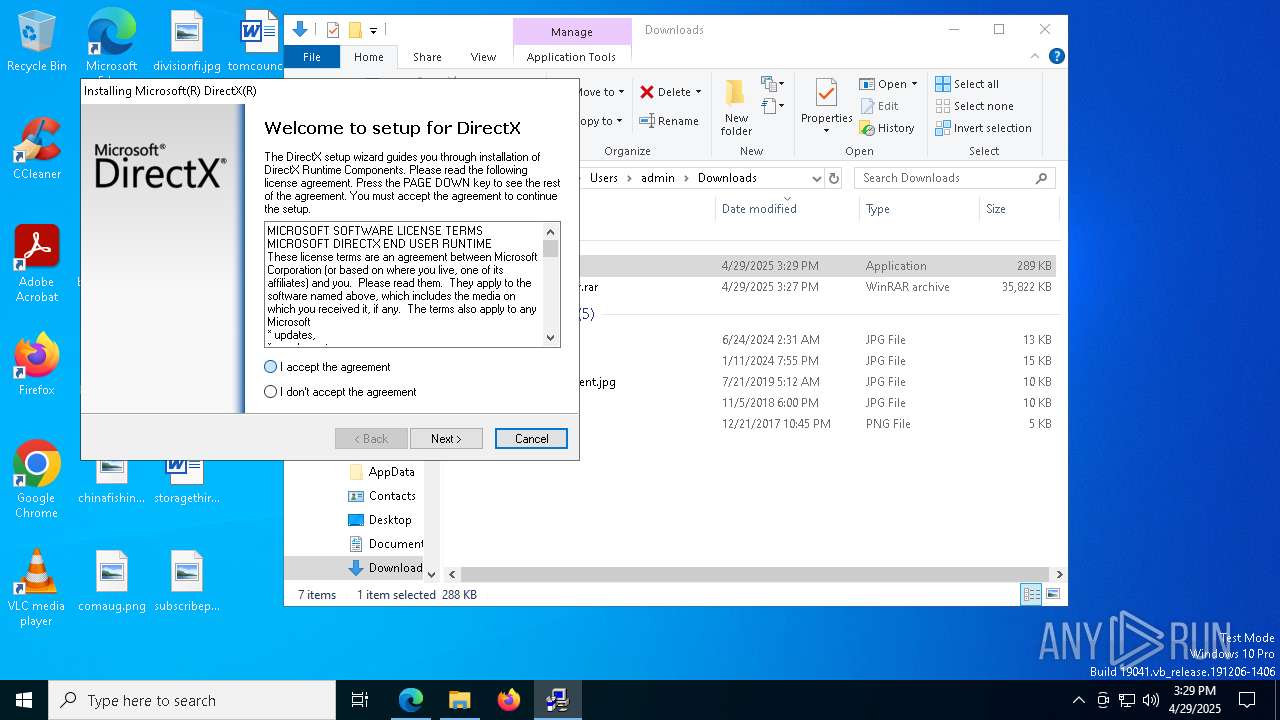Click the Manage contextual tab
Image resolution: width=1280 pixels, height=720 pixels.
coord(572,32)
